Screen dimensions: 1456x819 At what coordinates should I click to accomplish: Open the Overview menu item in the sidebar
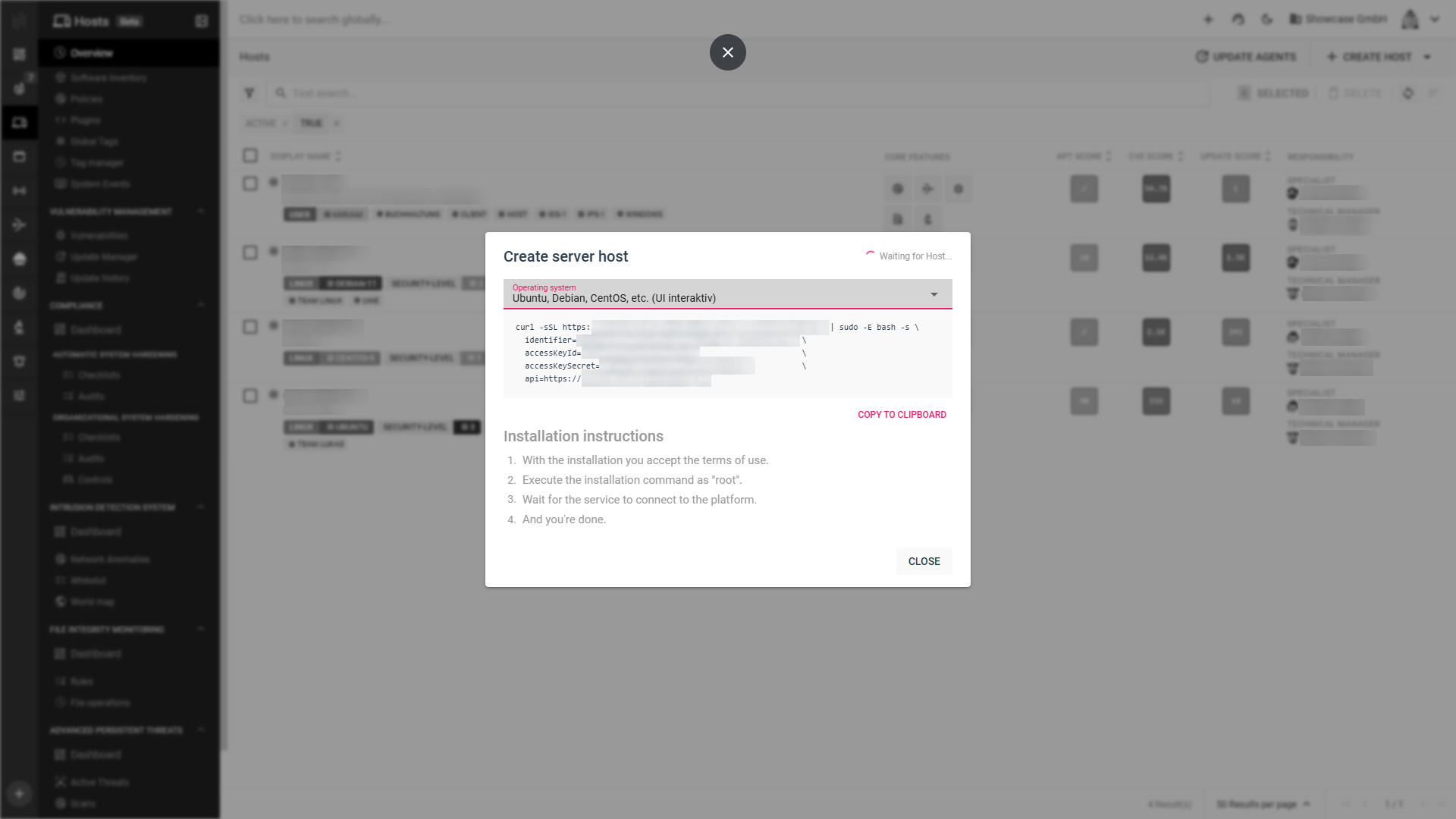[x=91, y=53]
